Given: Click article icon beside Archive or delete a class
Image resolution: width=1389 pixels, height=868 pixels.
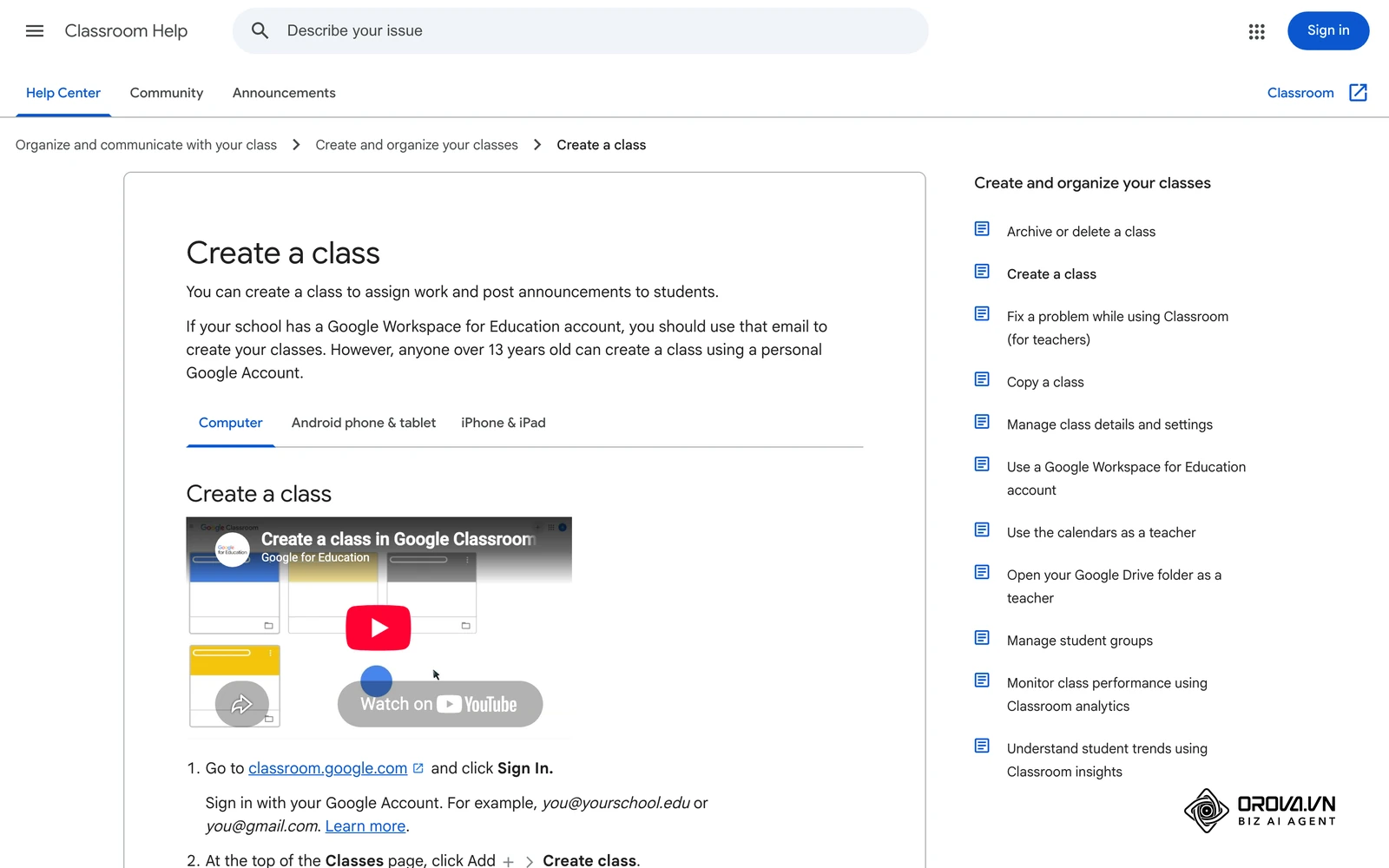Looking at the screenshot, I should coord(982,229).
